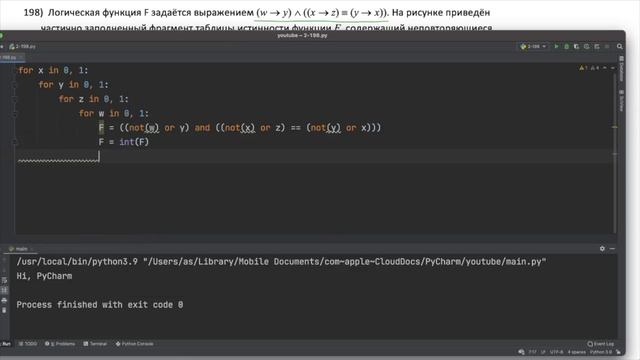Open the TODO tool window tab
The image size is (640, 360).
pyautogui.click(x=28, y=344)
